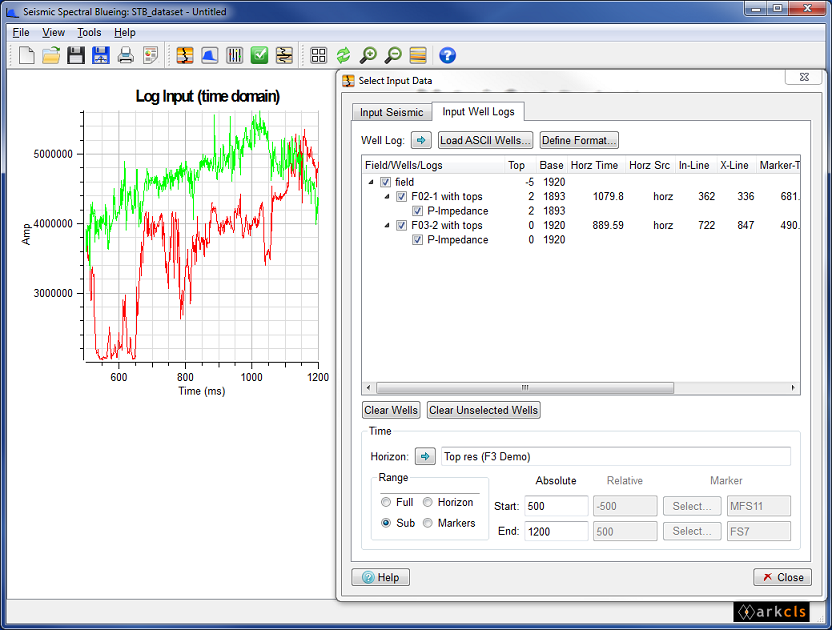Select the Markers range radio button
832x630 pixels.
click(x=428, y=523)
